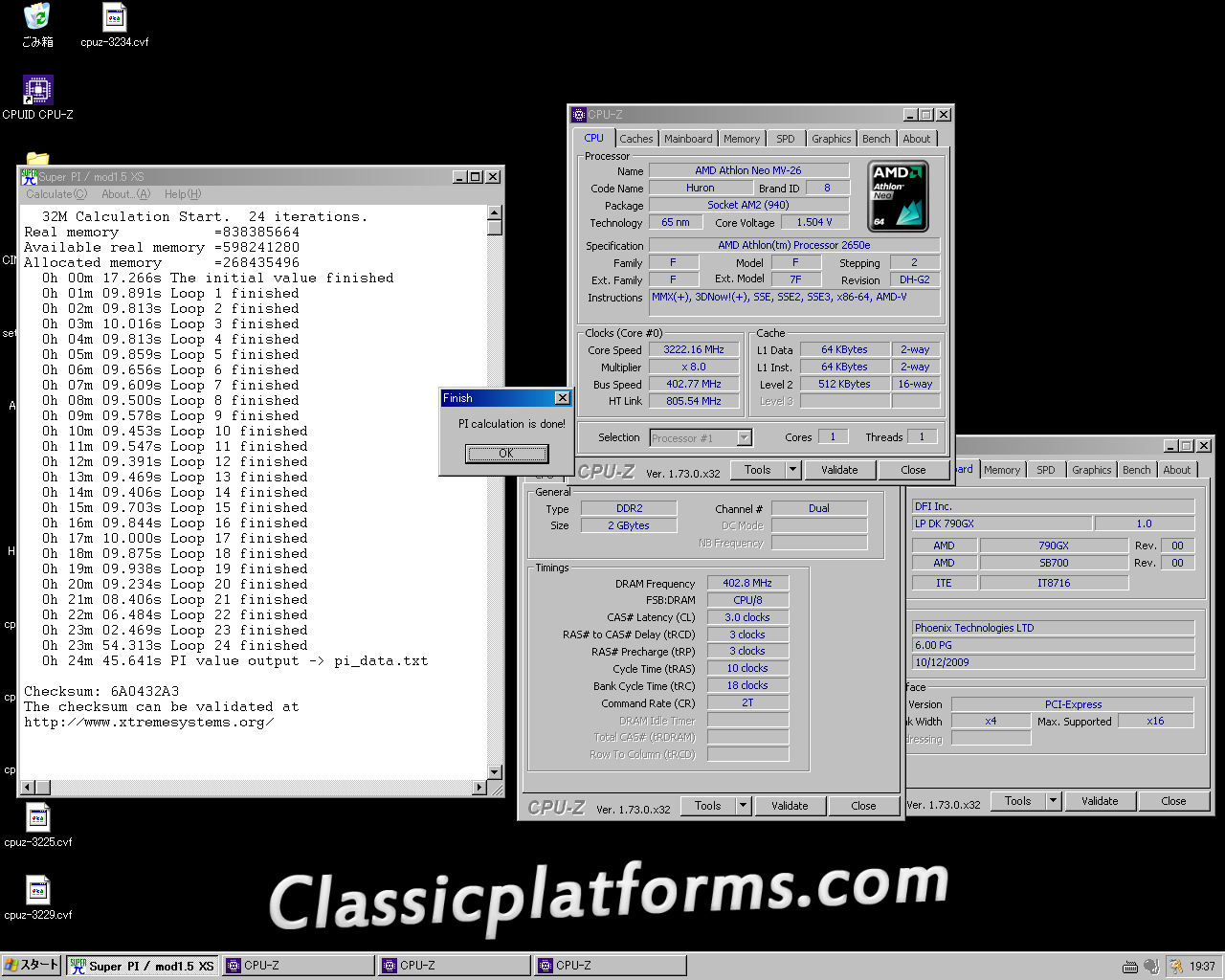Select the SPD tab in the mainboard CPU-Z window
1225x980 pixels.
(1046, 470)
